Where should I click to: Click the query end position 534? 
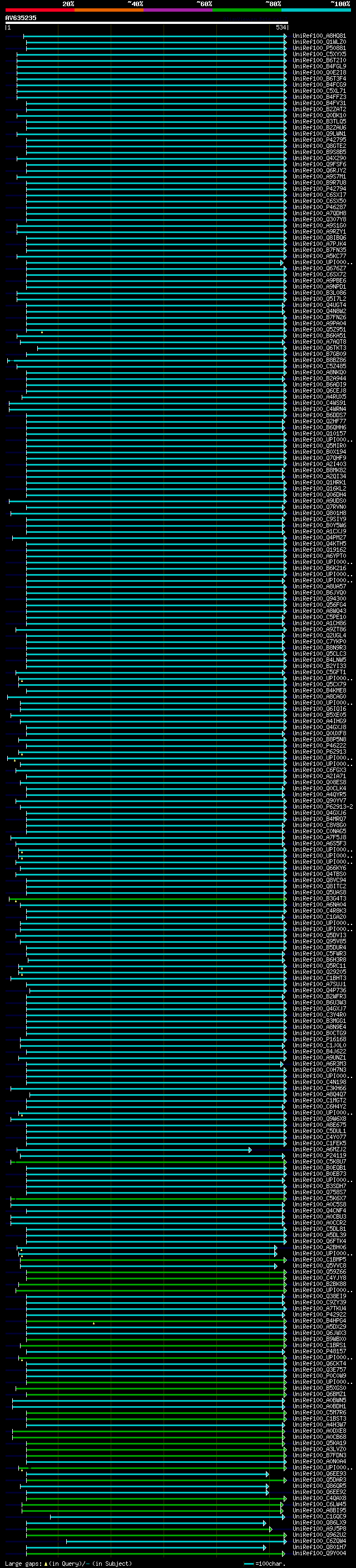(280, 27)
